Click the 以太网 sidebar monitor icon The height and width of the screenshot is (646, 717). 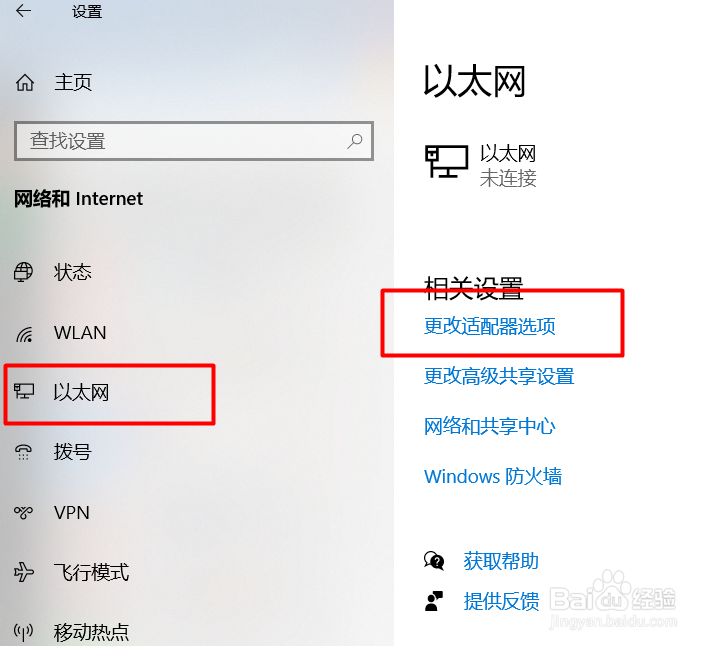coord(24,391)
